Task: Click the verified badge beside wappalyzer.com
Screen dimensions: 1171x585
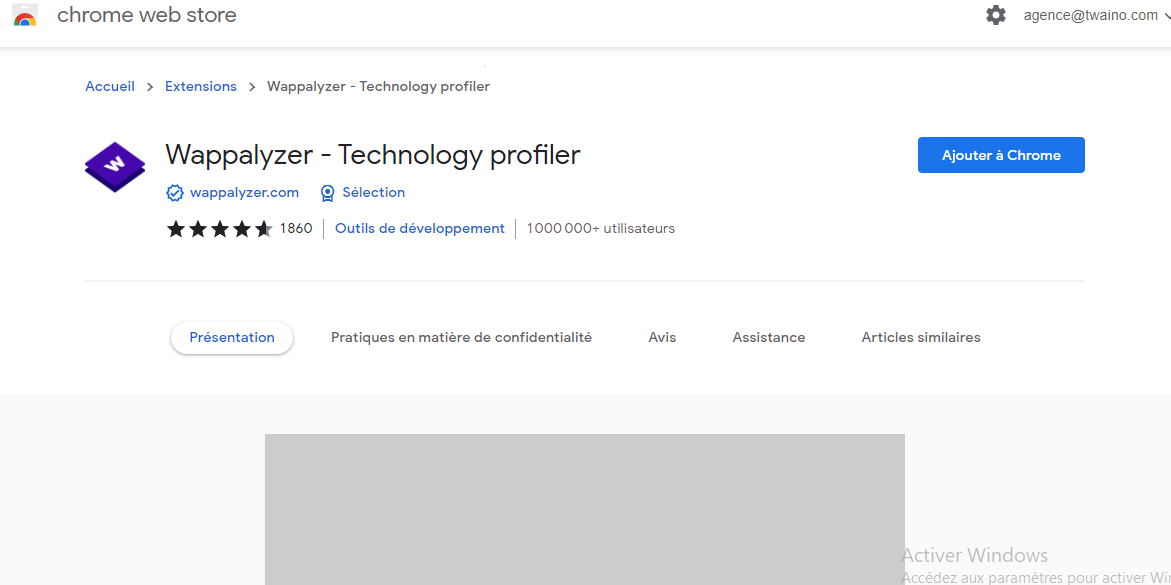Action: tap(174, 193)
